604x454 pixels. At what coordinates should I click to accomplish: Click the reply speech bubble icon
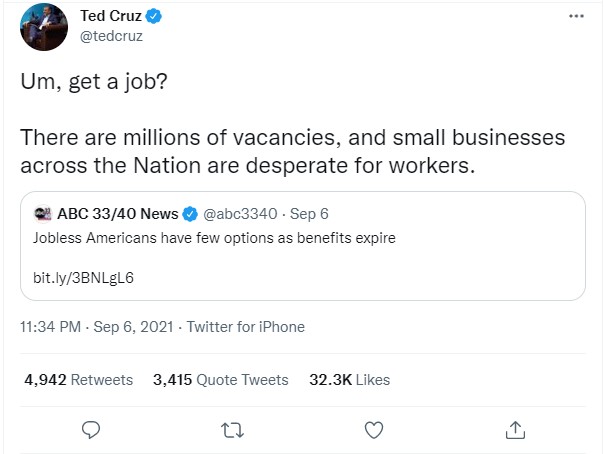pos(90,430)
